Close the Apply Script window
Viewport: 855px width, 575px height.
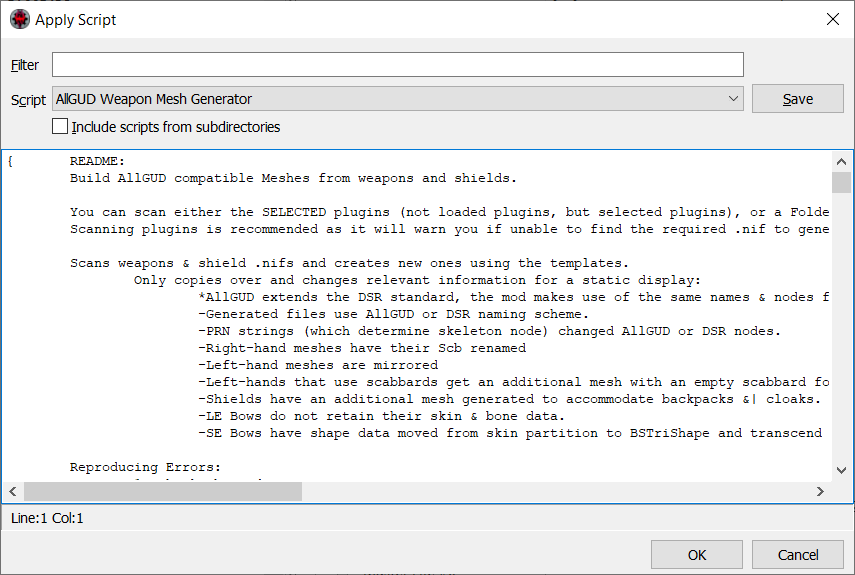[833, 20]
